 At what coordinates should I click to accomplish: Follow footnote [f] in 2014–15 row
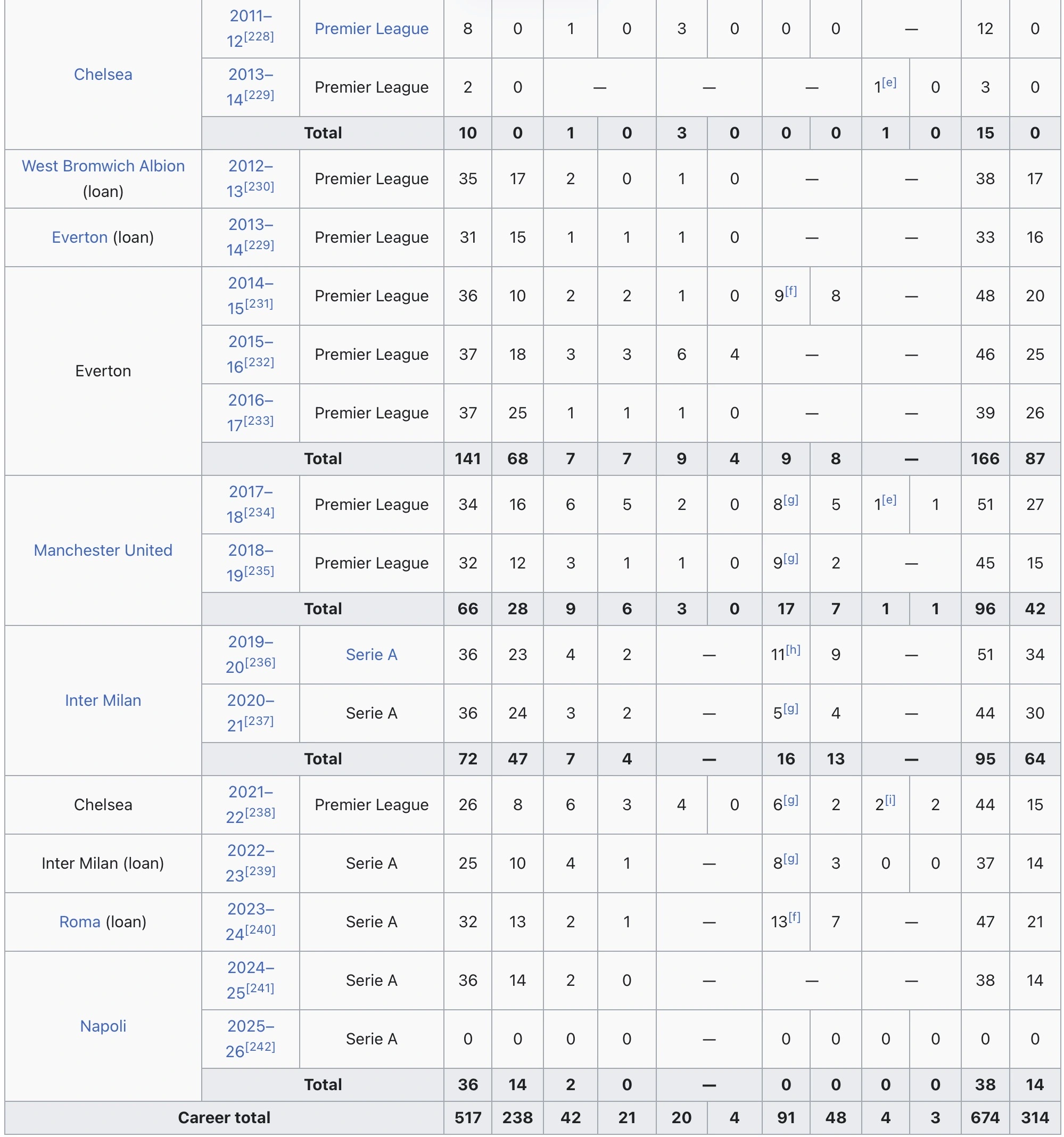(x=791, y=291)
